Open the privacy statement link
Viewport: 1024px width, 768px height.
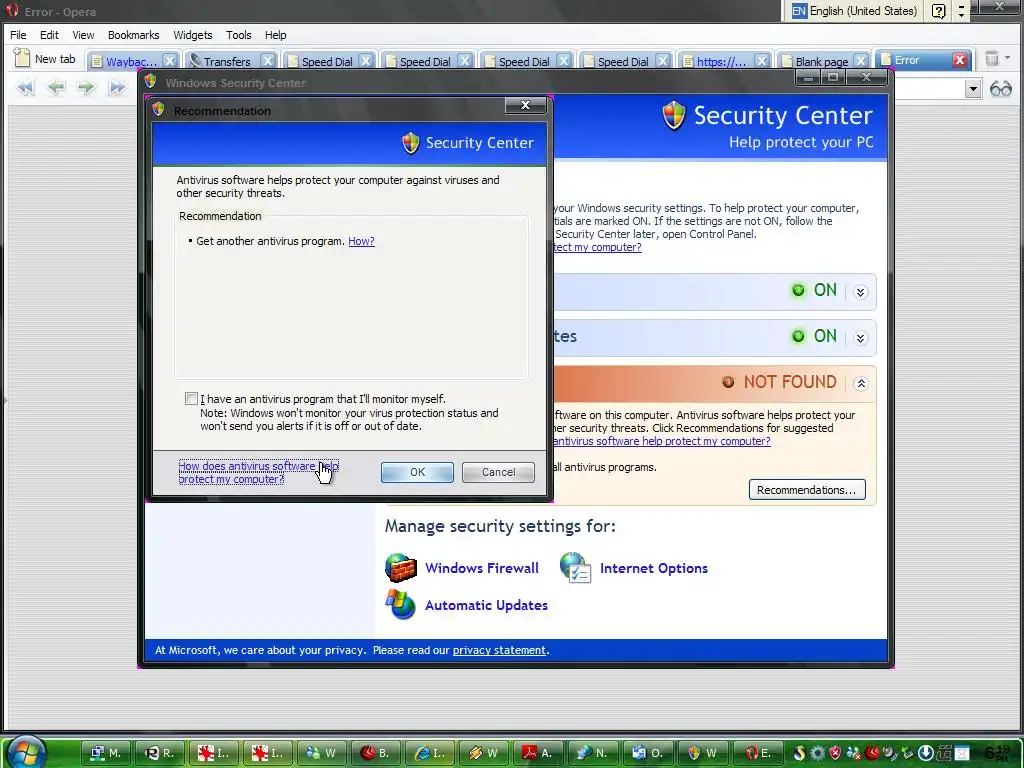point(499,650)
